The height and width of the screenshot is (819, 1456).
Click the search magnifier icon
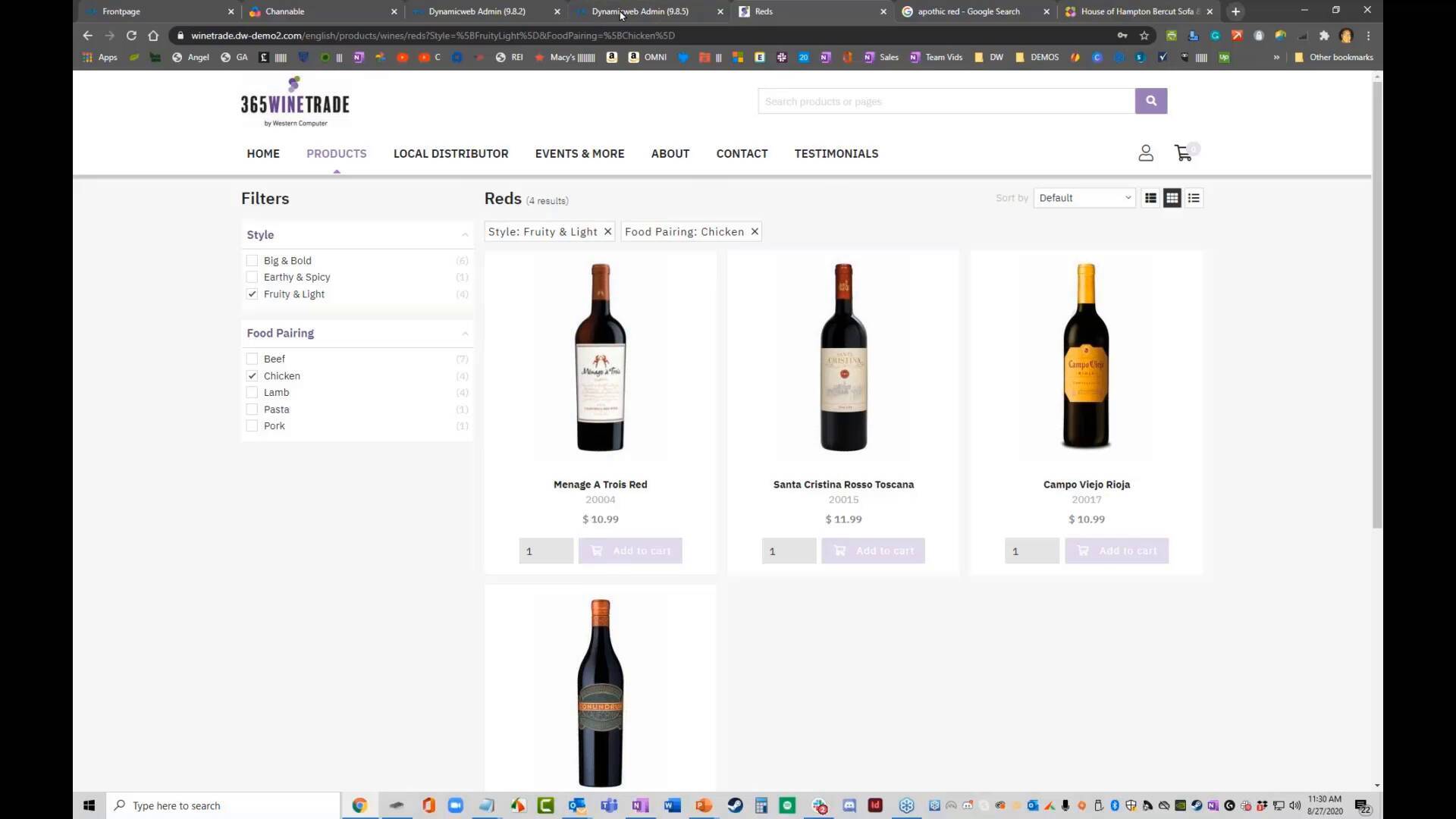[x=1150, y=101]
